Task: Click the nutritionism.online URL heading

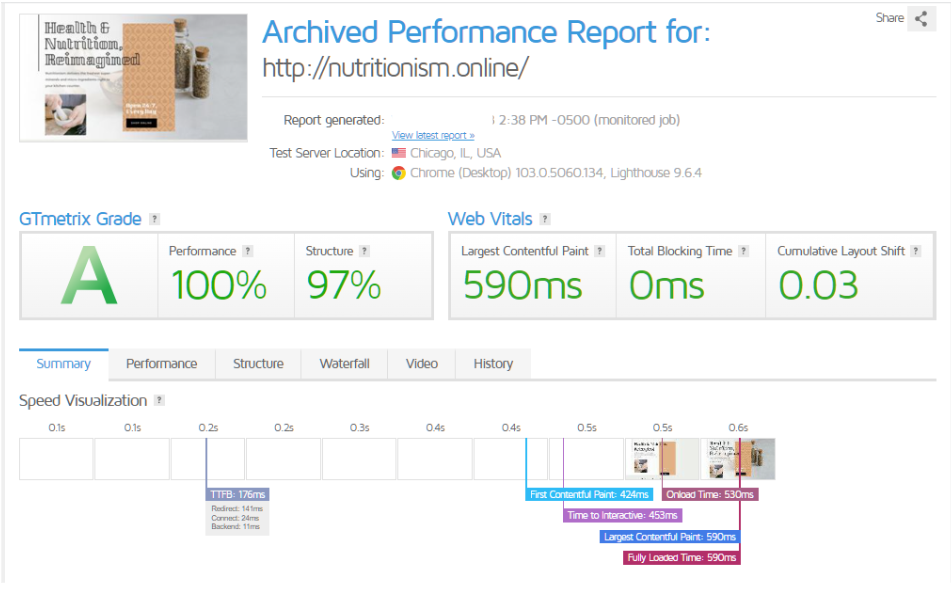Action: (x=395, y=67)
